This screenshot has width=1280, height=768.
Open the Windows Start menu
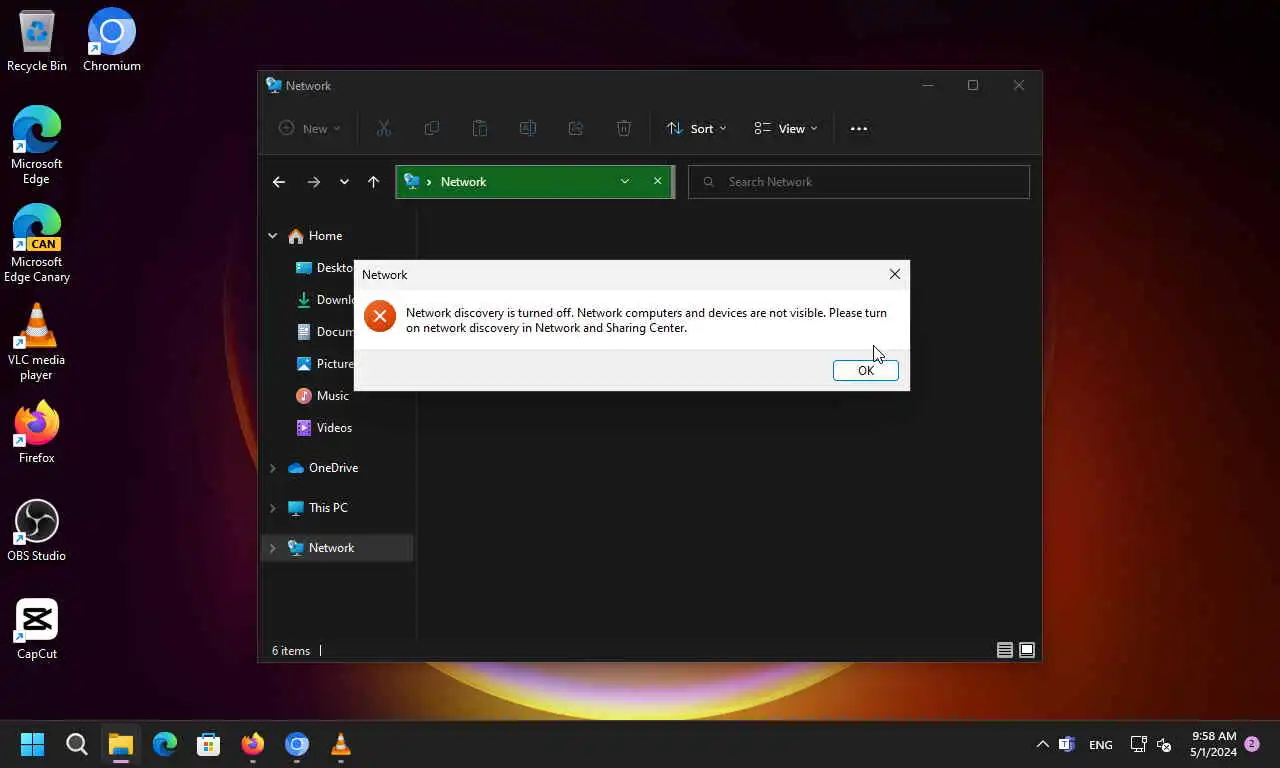click(33, 744)
